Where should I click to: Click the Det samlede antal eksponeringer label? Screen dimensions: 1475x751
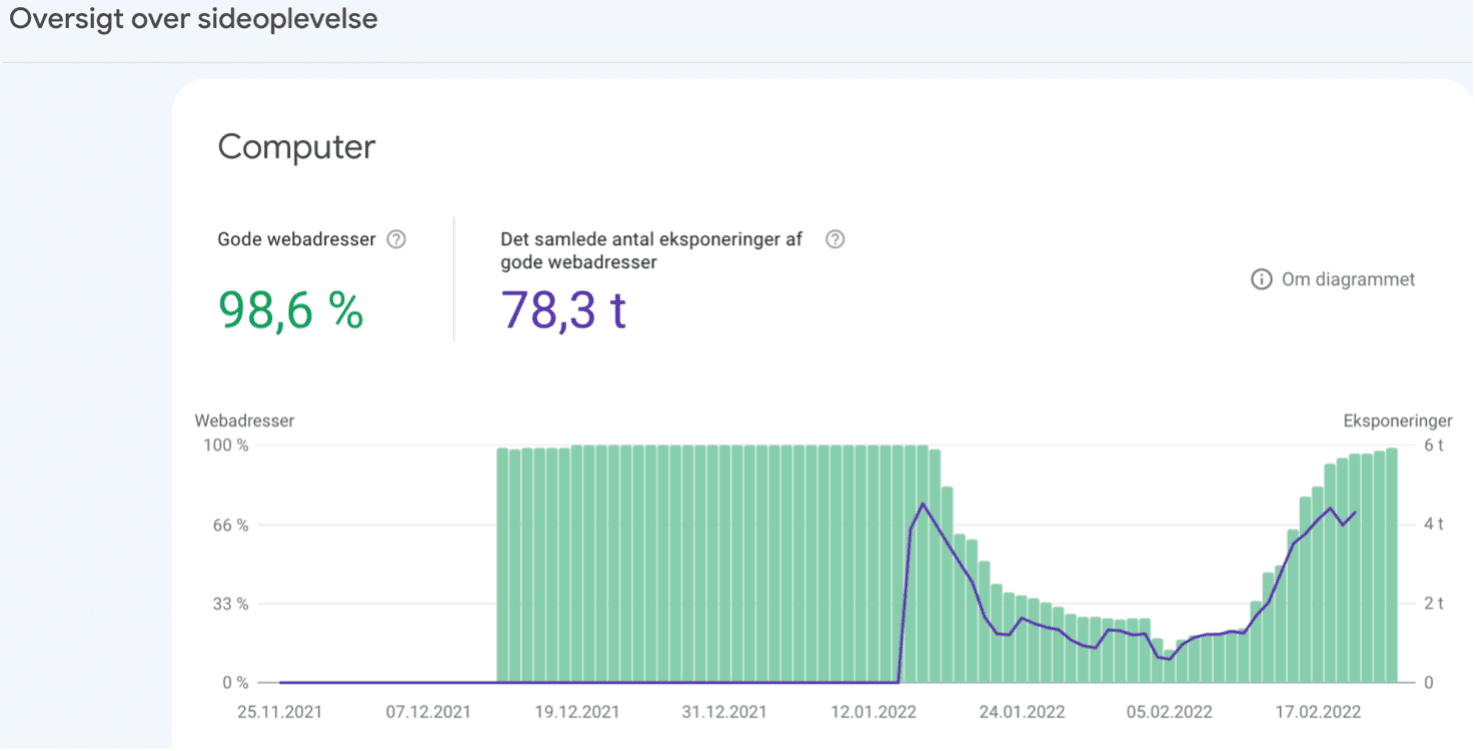652,251
